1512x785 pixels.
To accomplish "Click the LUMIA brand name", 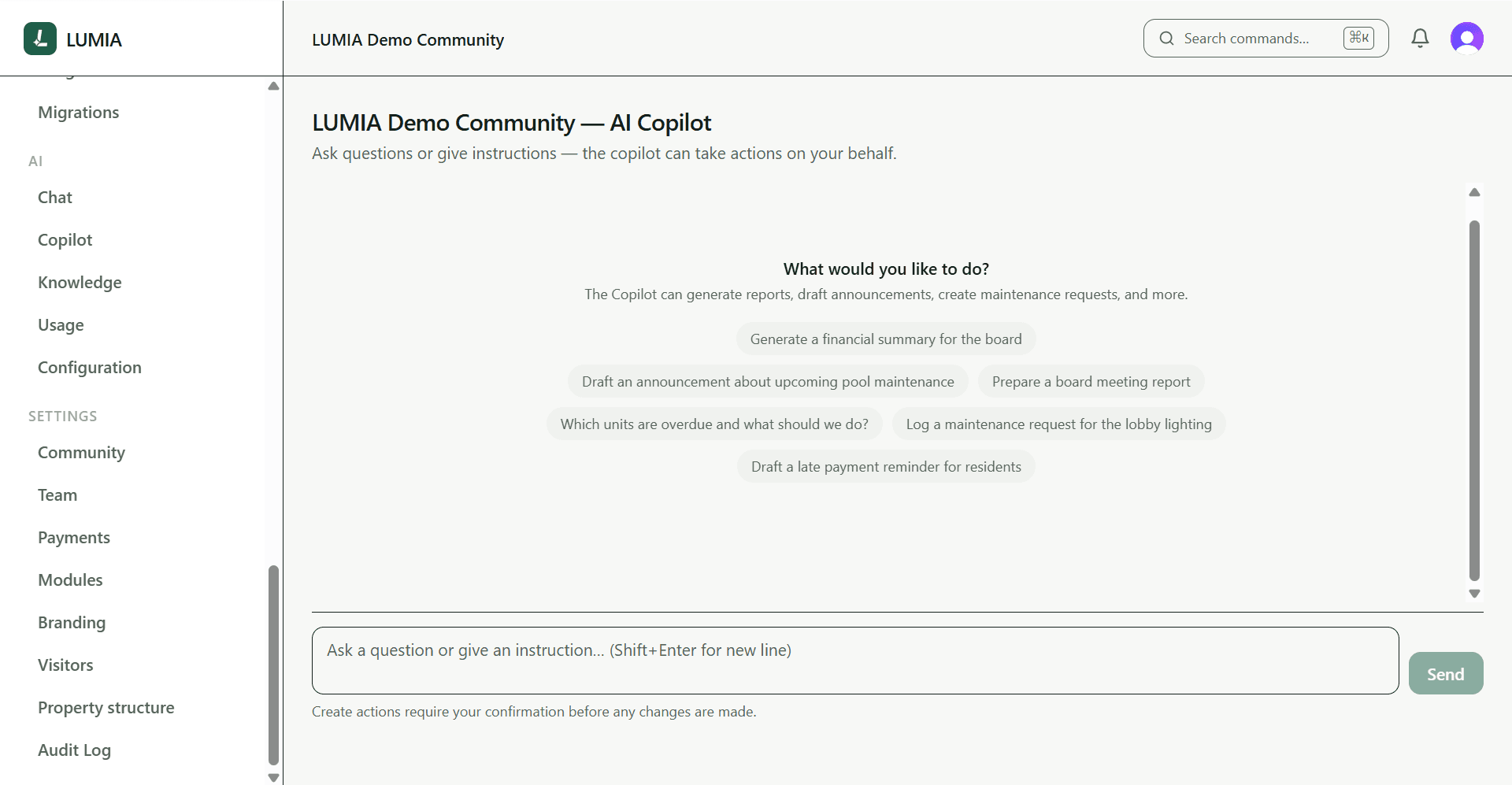I will (94, 40).
